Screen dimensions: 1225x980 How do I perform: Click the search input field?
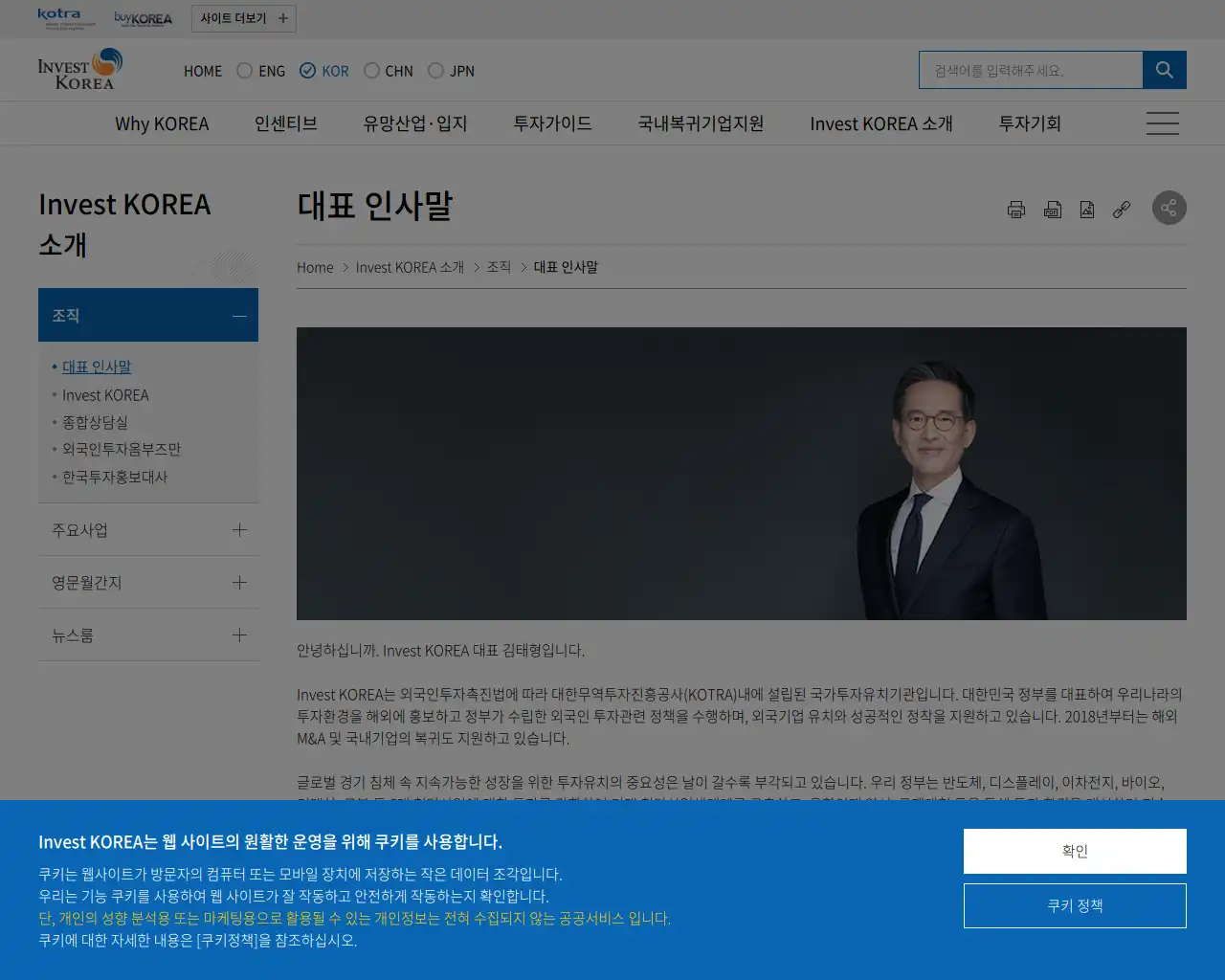(x=1031, y=69)
